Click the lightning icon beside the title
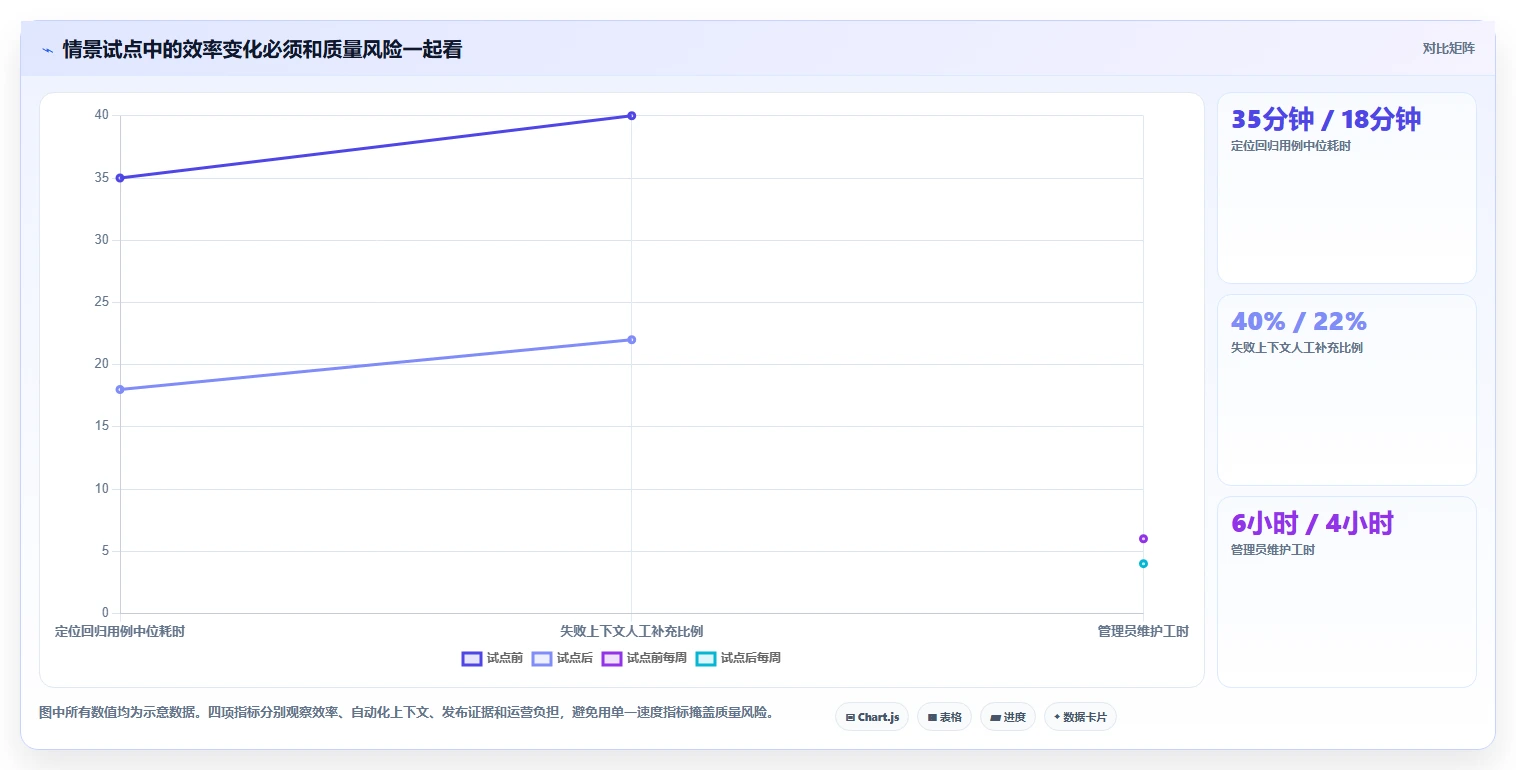Image resolution: width=1516 pixels, height=770 pixels. click(x=47, y=50)
